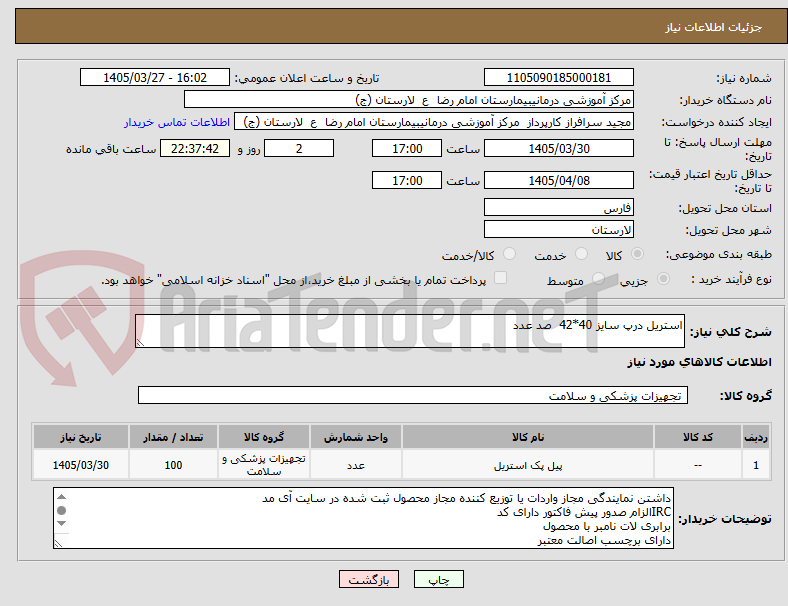Click the چاپ (print) button
Viewport: 788px width, 606px height.
point(439,579)
